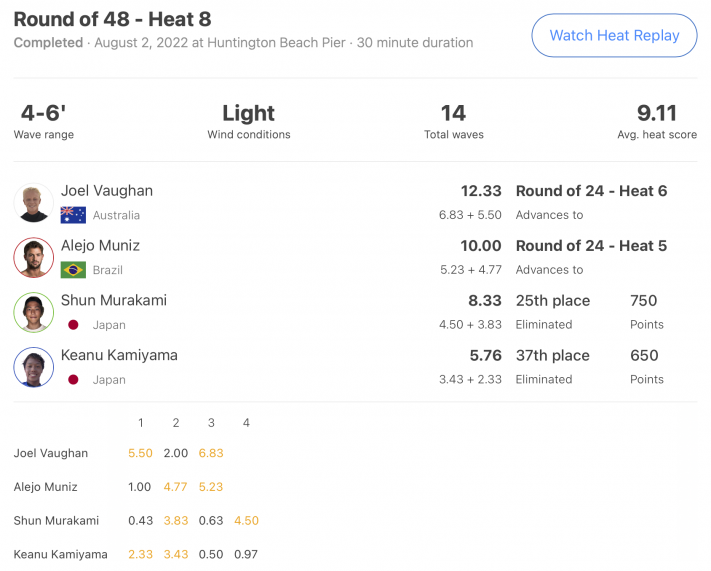Open the Alejo Muniz name link
Screen dimensions: 711x571
click(x=100, y=246)
